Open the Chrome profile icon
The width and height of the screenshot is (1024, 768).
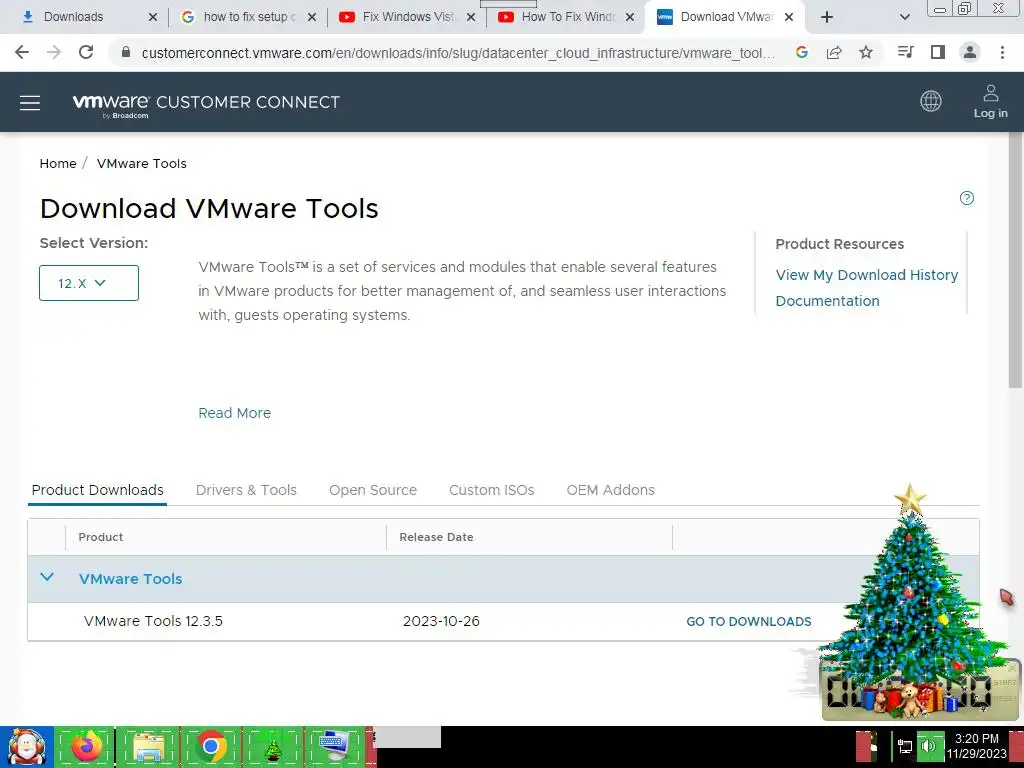970,52
